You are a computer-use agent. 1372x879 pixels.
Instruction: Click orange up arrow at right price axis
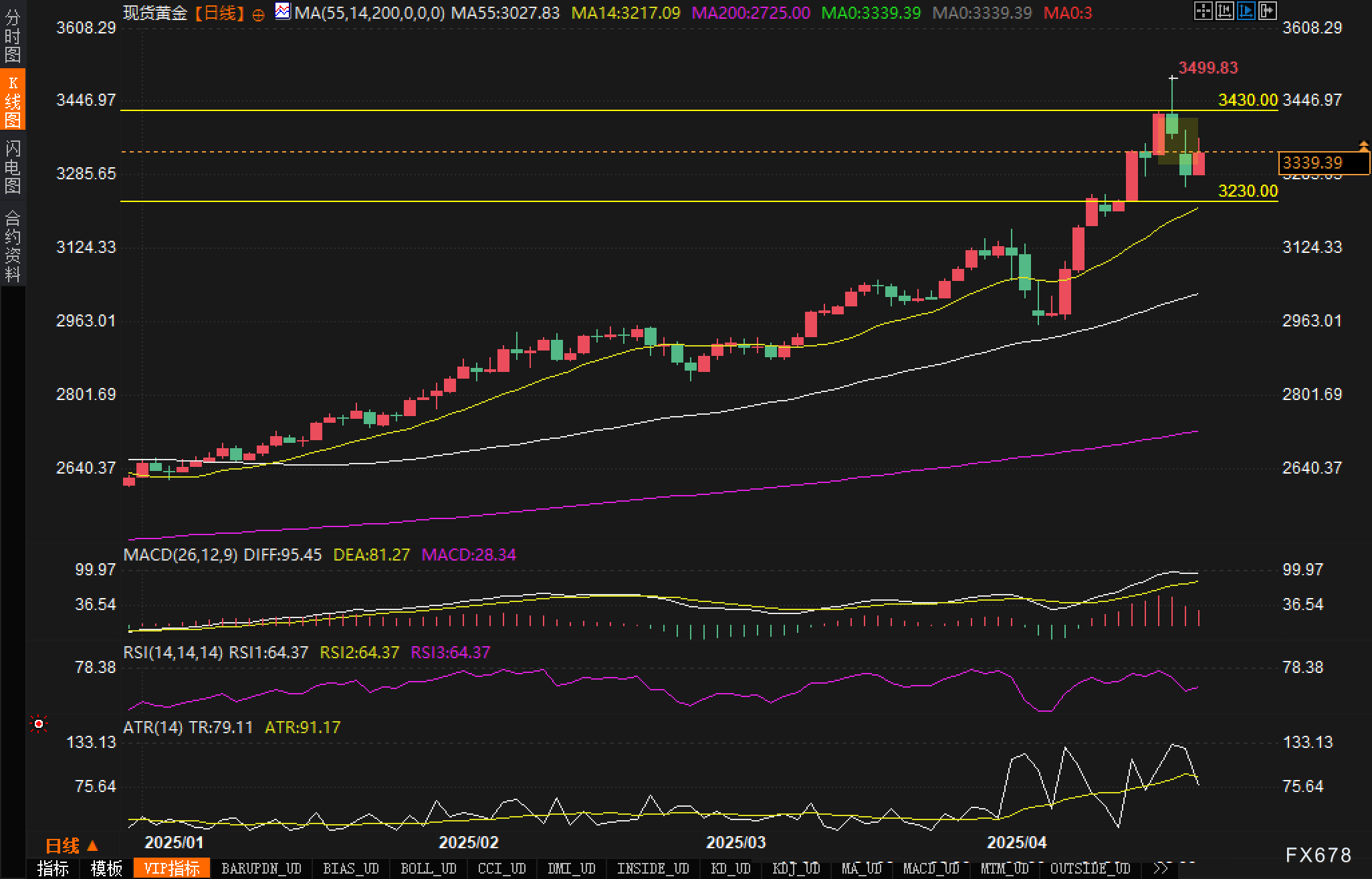[x=1363, y=145]
